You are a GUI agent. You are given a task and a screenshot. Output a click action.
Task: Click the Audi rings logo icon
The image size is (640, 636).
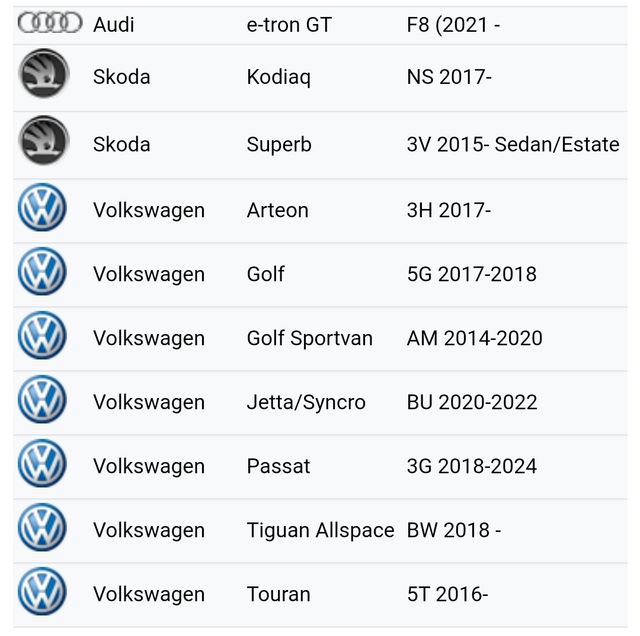[x=50, y=22]
